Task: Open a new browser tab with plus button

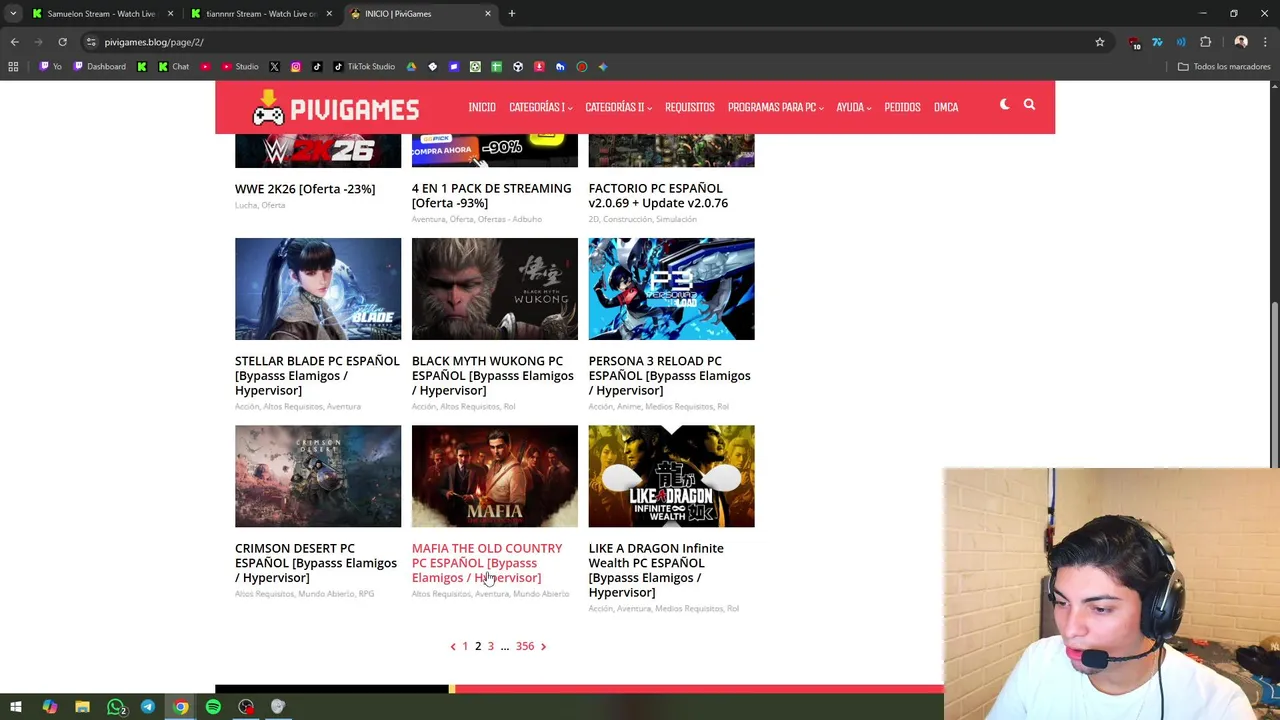Action: tap(512, 14)
